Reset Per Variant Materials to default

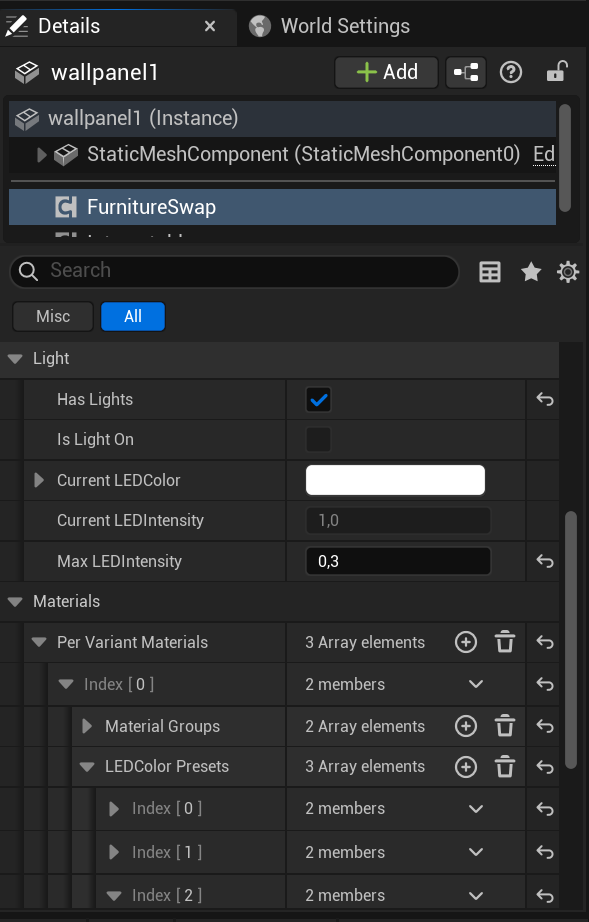[x=545, y=642]
